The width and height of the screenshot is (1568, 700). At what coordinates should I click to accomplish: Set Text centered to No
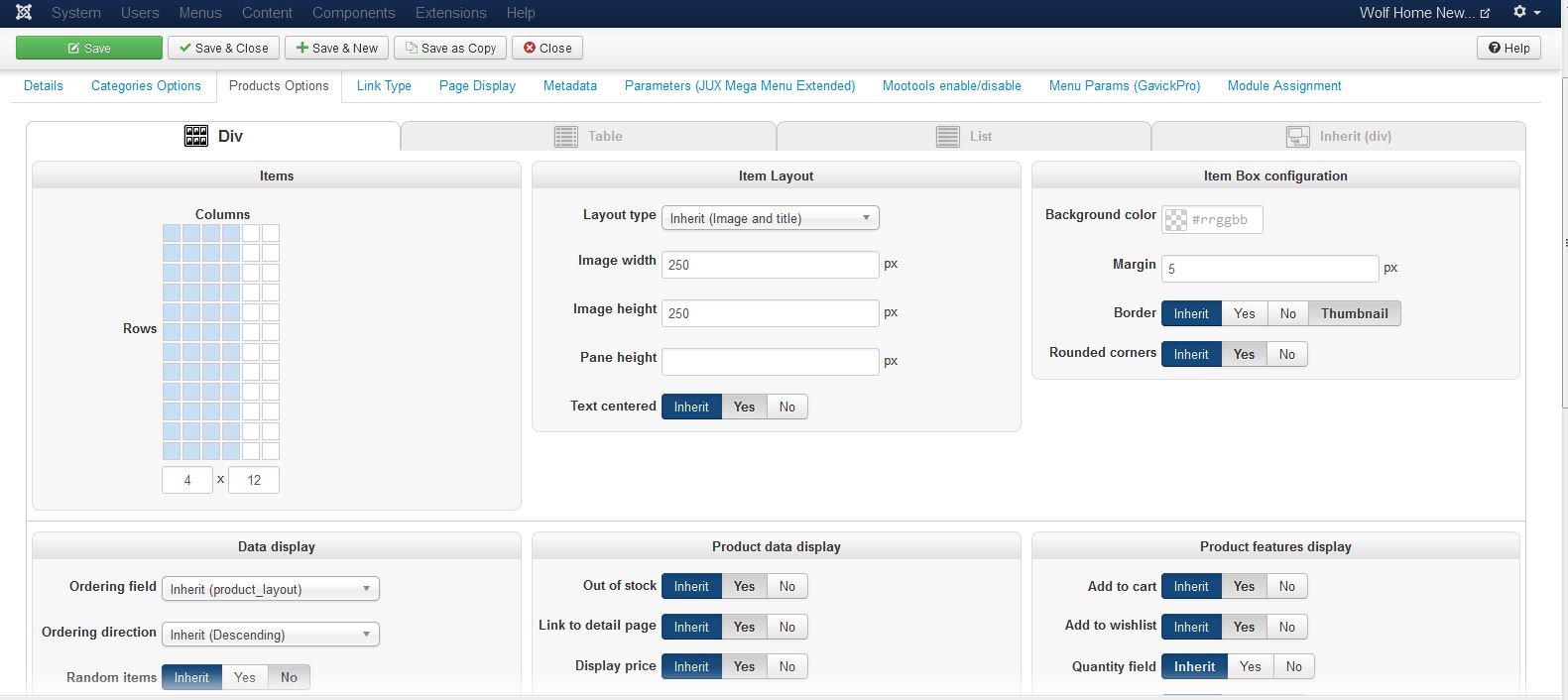[787, 407]
